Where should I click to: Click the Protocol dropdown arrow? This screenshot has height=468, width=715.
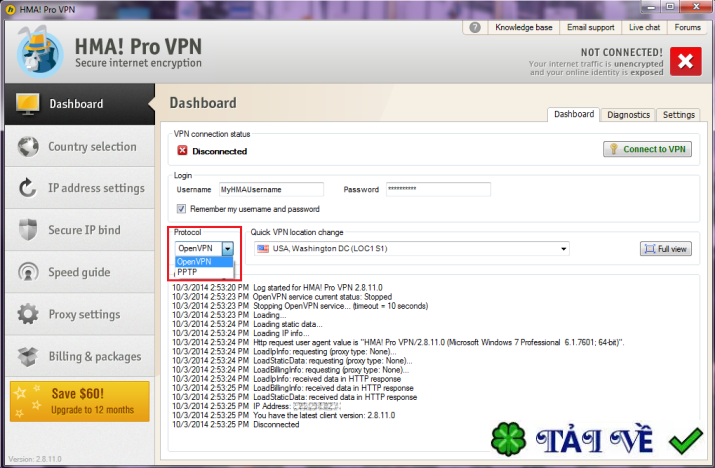tap(228, 249)
